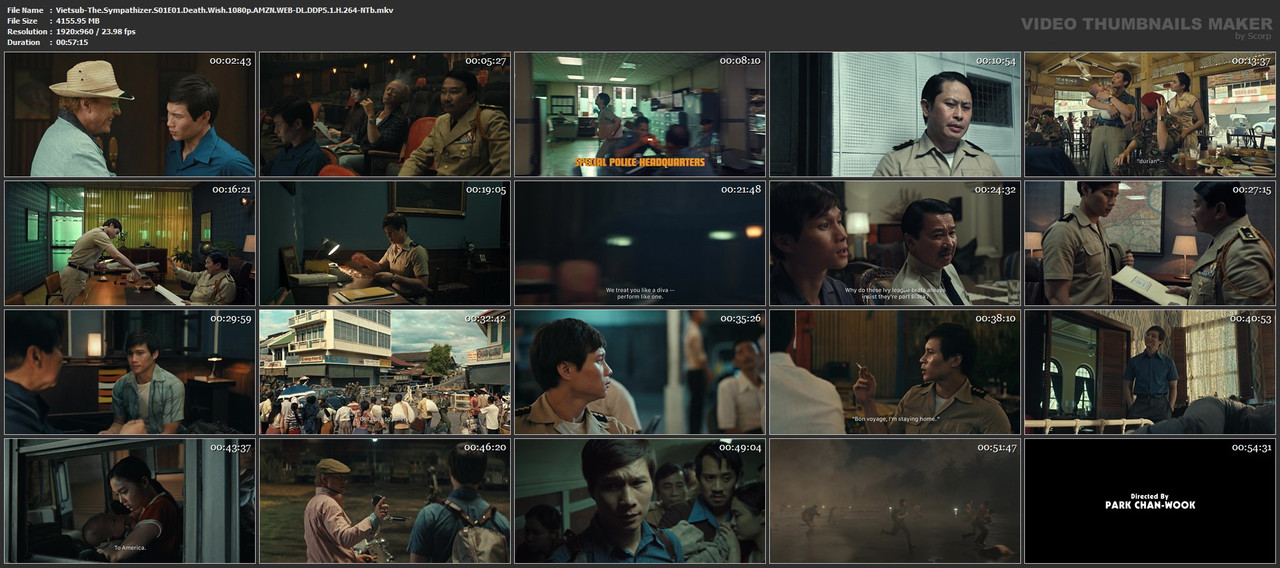Open the Special Police Headquarters thumbnail at 00:08:10

pyautogui.click(x=640, y=114)
